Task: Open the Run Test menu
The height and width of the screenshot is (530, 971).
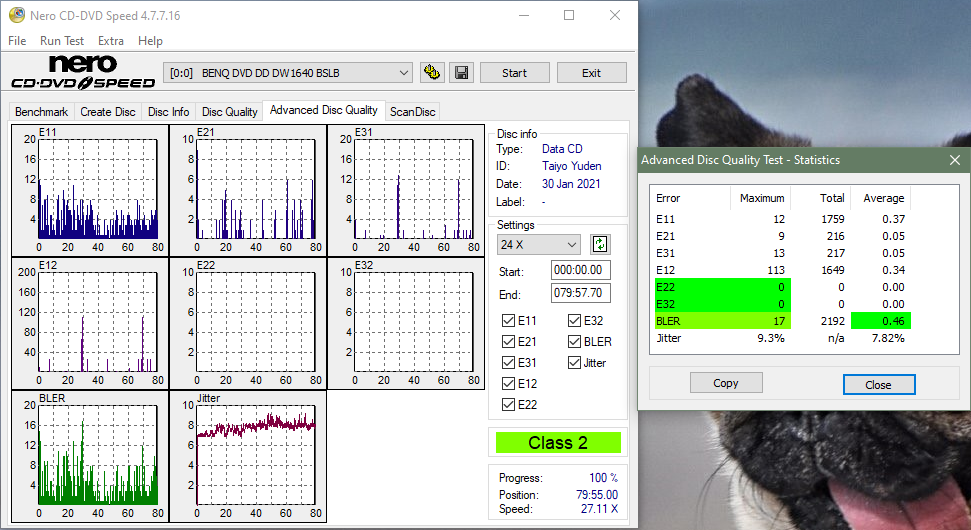Action: (61, 41)
